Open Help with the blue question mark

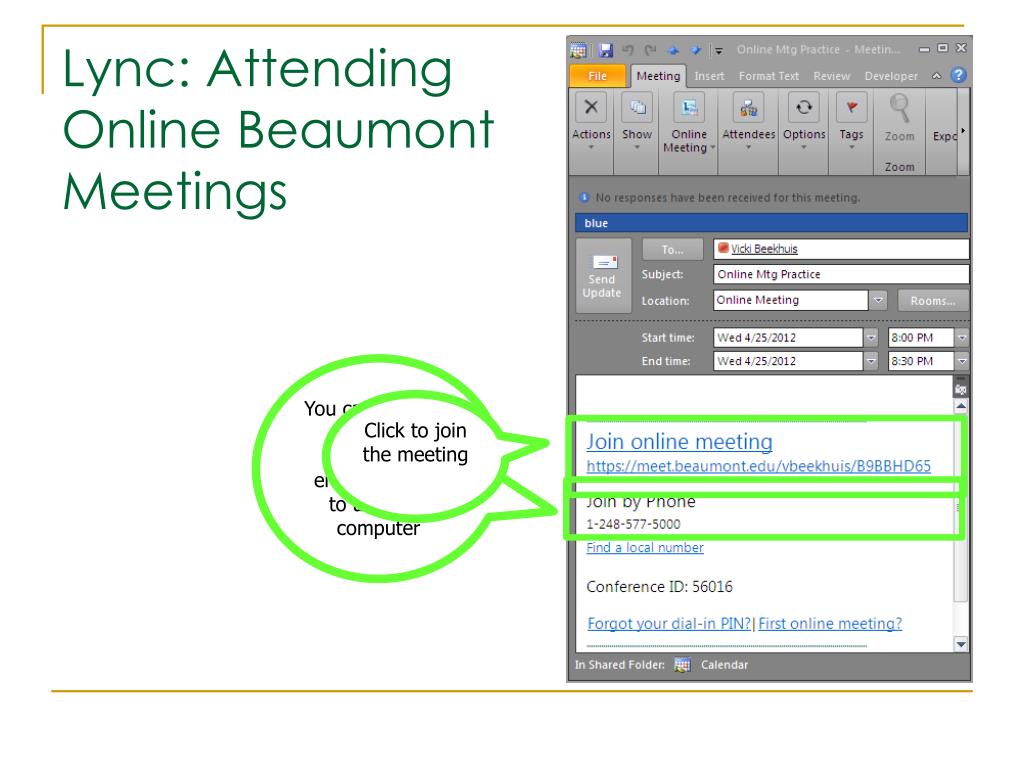click(958, 75)
